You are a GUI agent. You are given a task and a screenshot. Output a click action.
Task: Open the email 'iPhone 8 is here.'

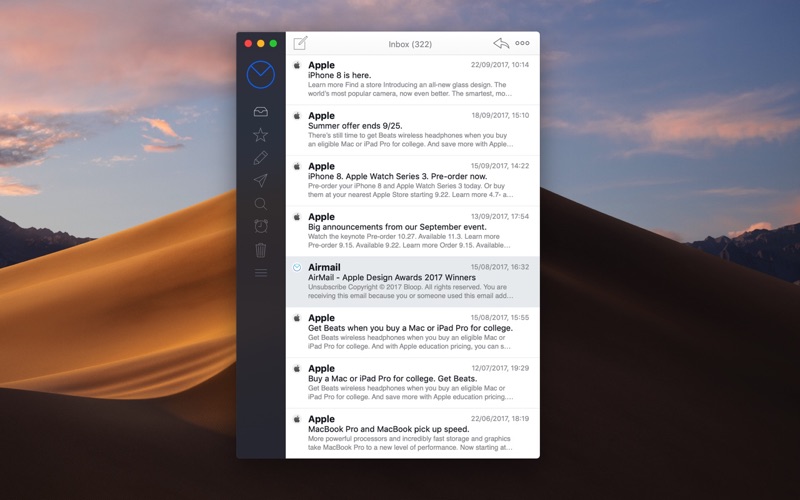click(413, 80)
